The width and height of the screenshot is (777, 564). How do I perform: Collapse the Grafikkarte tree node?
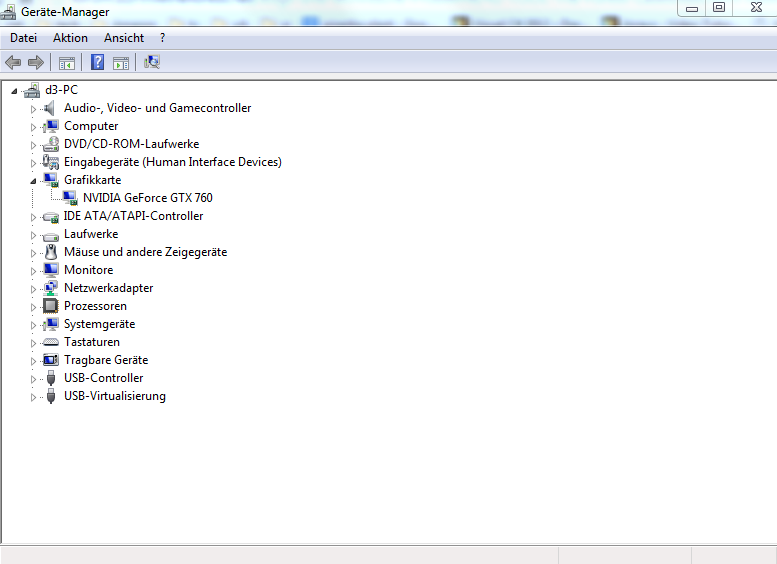click(x=33, y=181)
